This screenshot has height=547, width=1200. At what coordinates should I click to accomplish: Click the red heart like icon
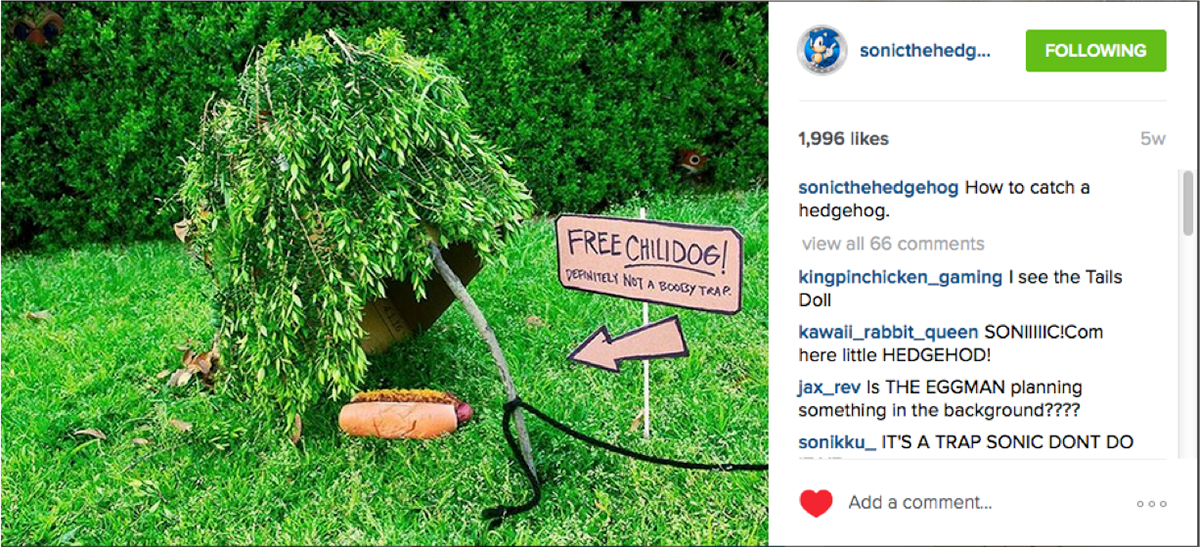point(816,503)
